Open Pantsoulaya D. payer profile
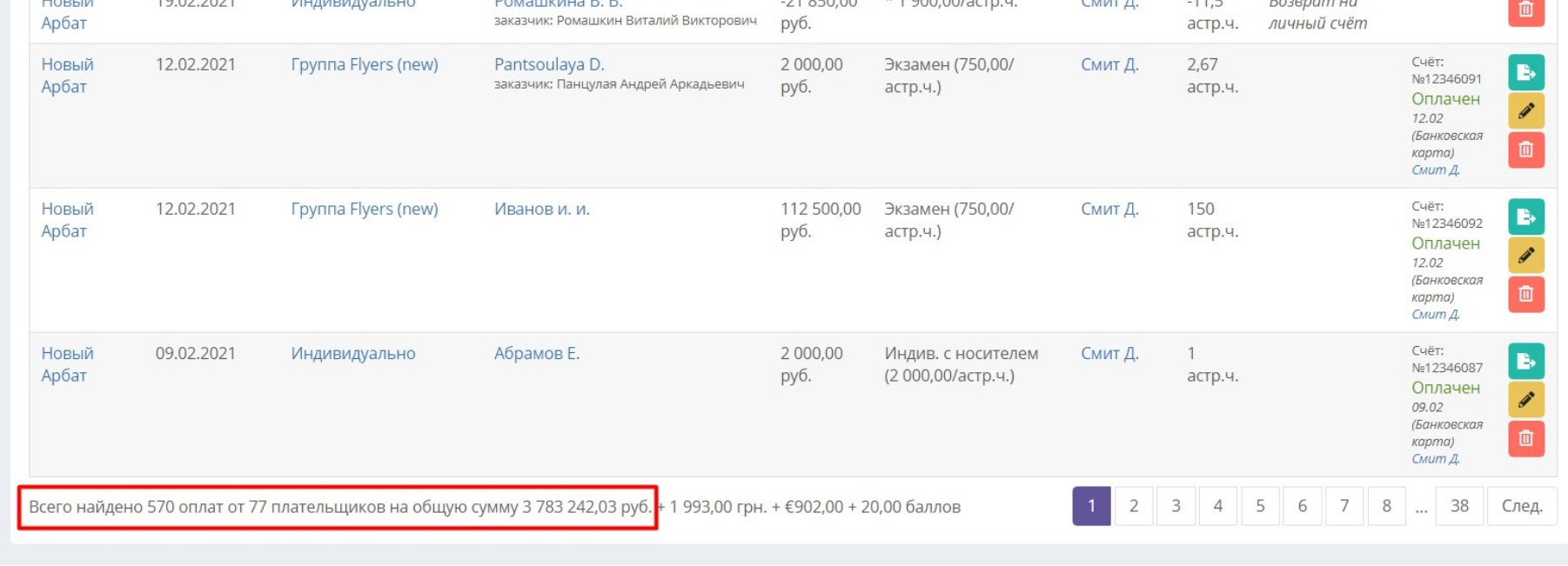This screenshot has height=566, width=1568. [x=549, y=64]
